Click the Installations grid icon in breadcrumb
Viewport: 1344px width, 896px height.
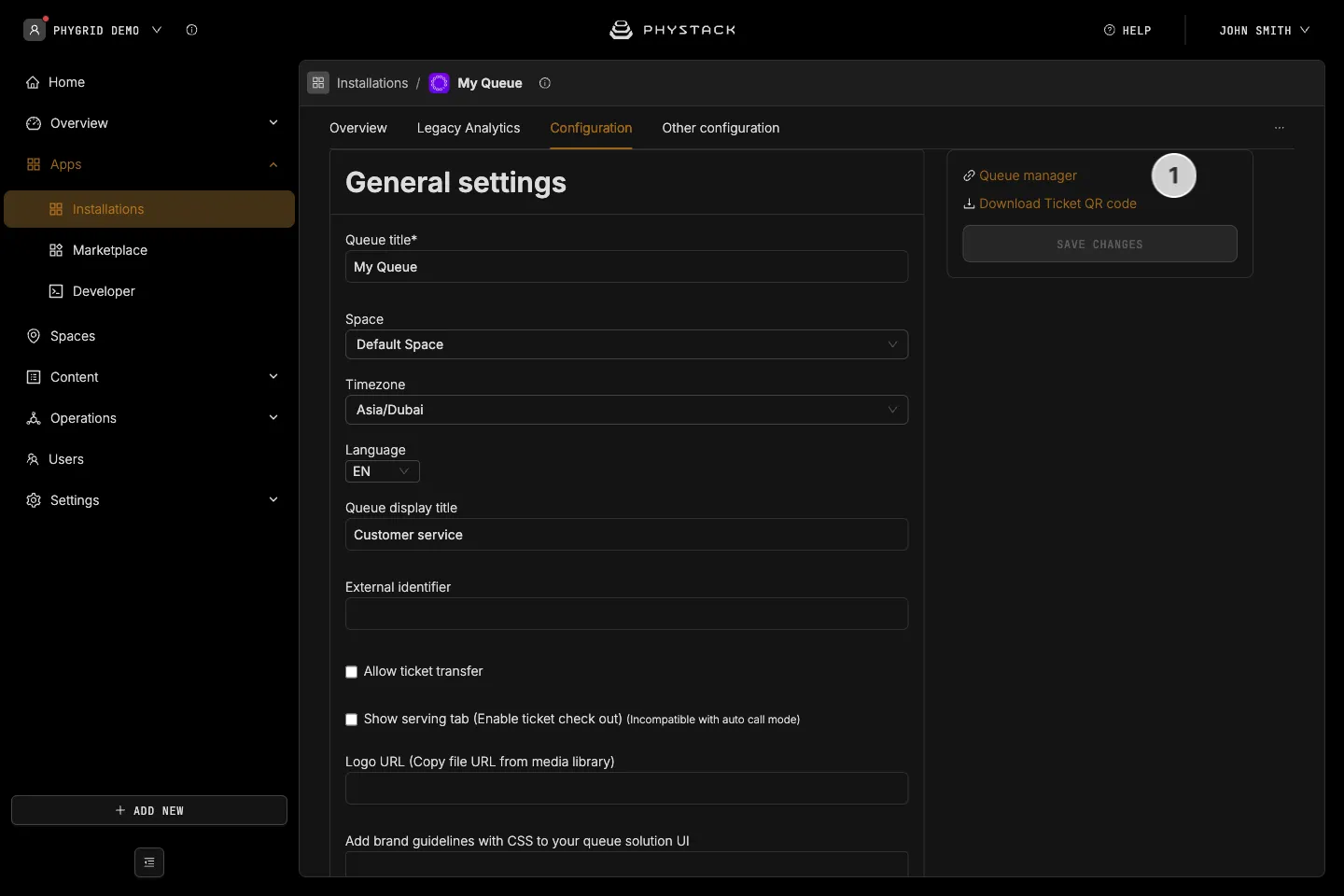point(318,83)
